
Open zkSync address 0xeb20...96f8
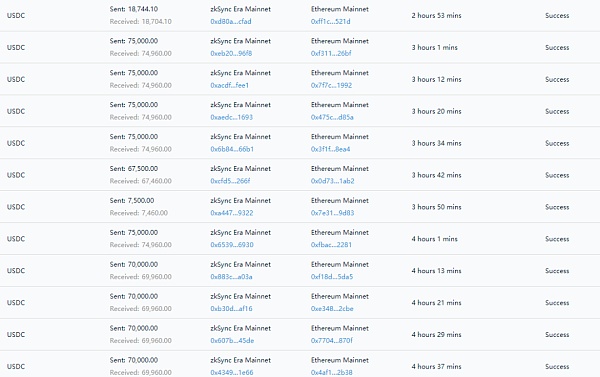pyautogui.click(x=231, y=54)
